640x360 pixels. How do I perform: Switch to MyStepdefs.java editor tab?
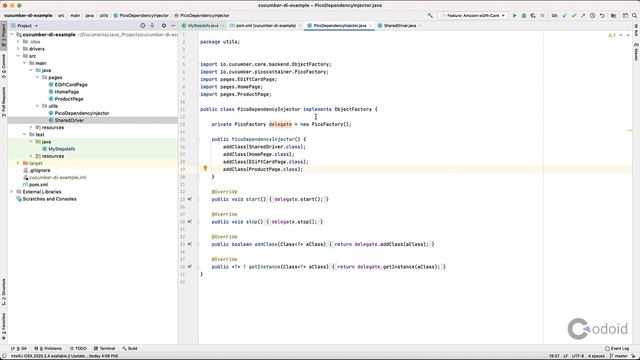point(202,26)
